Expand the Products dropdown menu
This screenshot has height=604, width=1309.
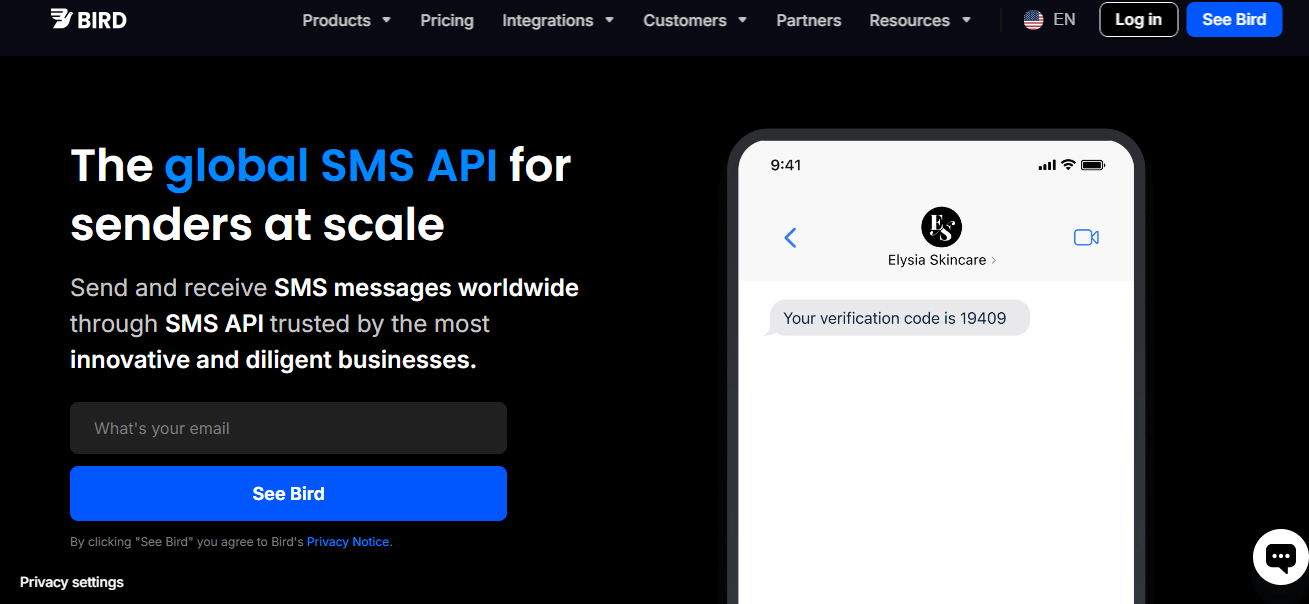346,20
